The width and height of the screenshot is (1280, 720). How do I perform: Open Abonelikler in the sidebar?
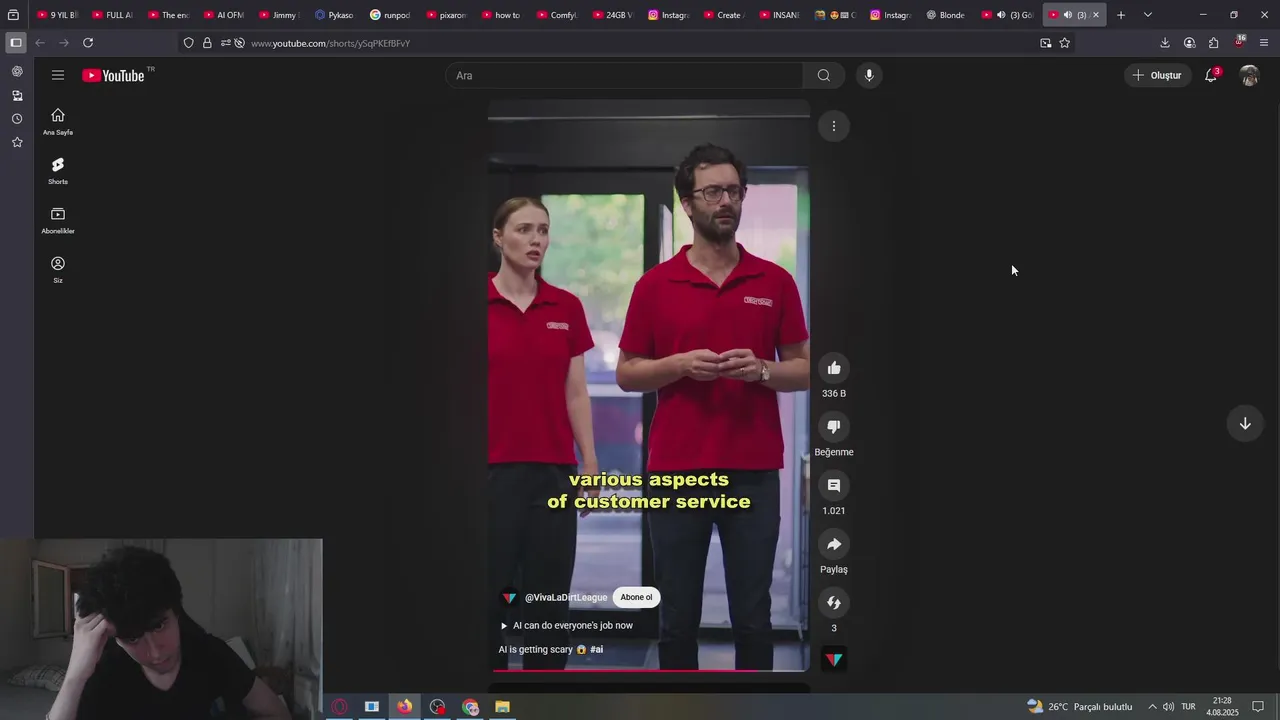click(58, 220)
